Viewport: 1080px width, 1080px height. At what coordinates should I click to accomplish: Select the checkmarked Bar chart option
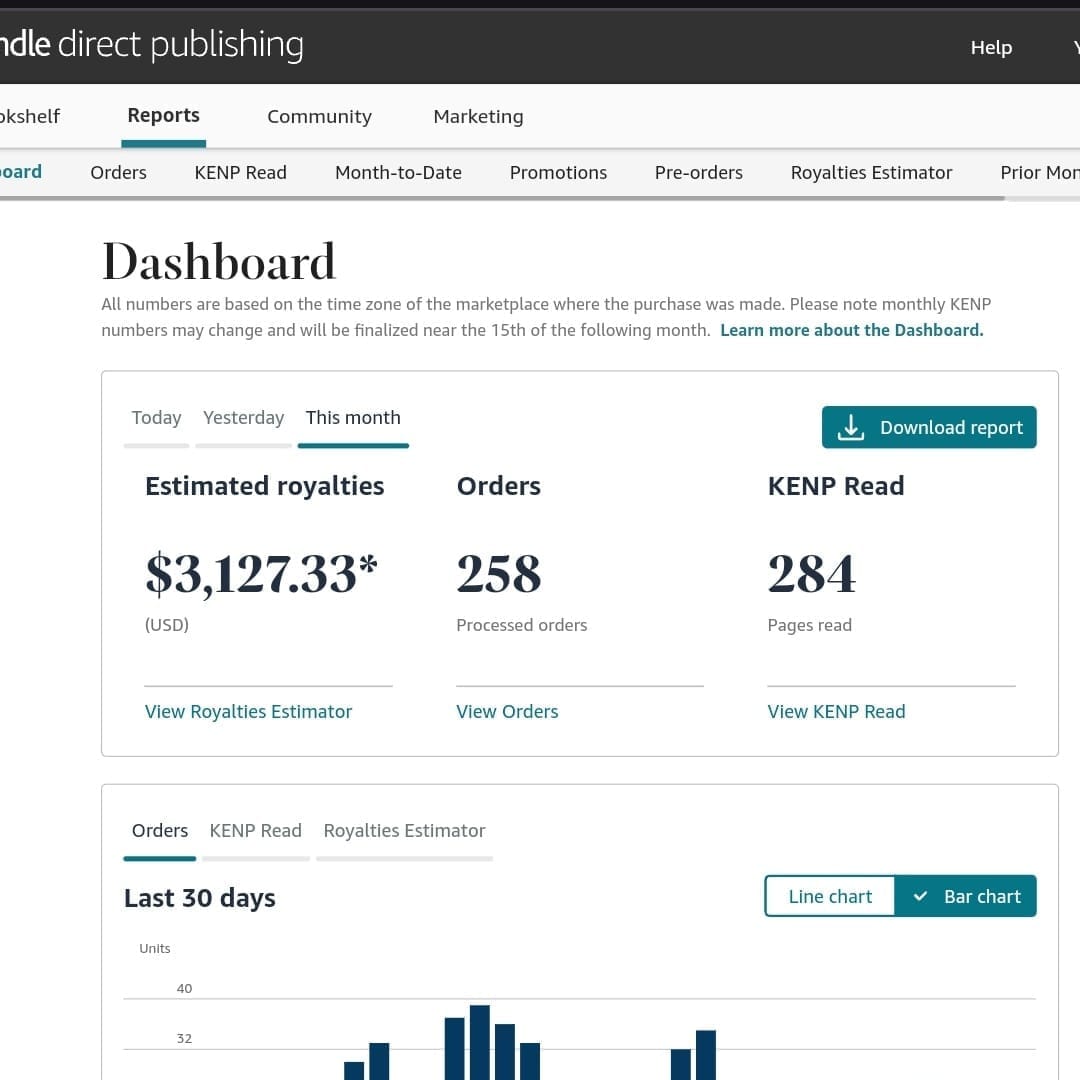click(966, 896)
